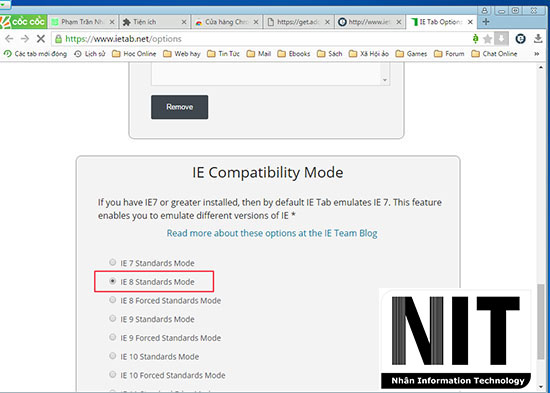Open Các tab mới đóng bookmark

35,54
